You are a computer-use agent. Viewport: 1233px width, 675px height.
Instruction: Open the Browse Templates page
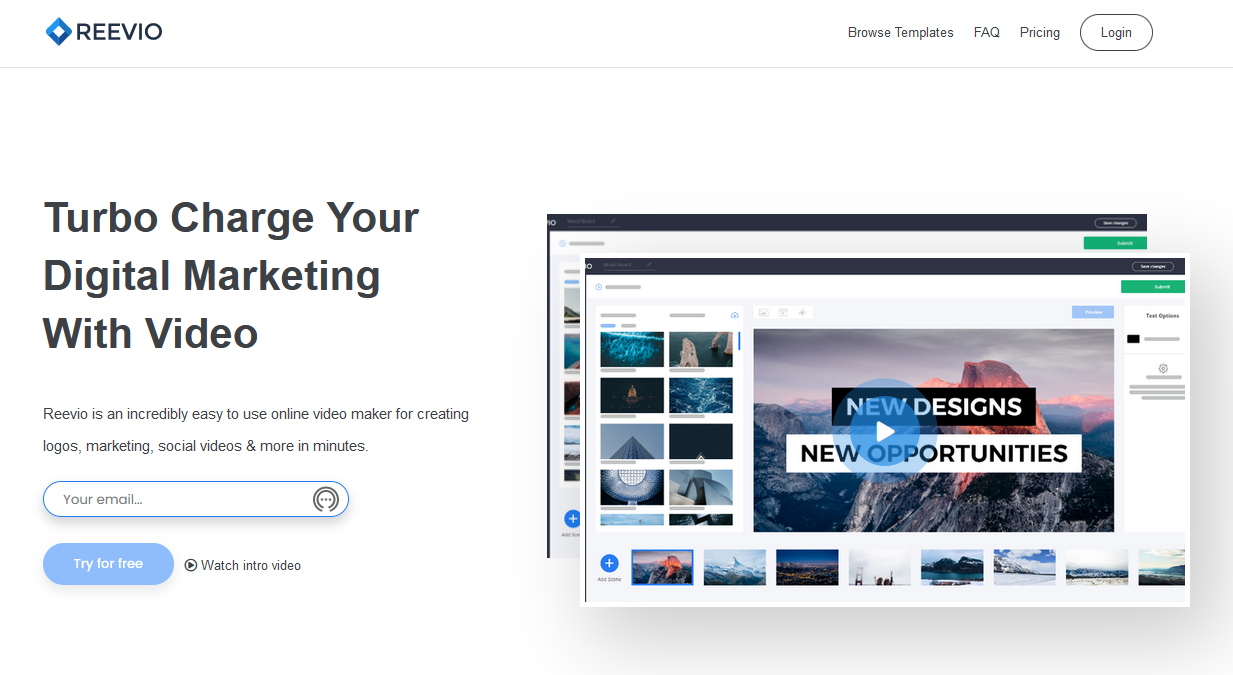900,33
